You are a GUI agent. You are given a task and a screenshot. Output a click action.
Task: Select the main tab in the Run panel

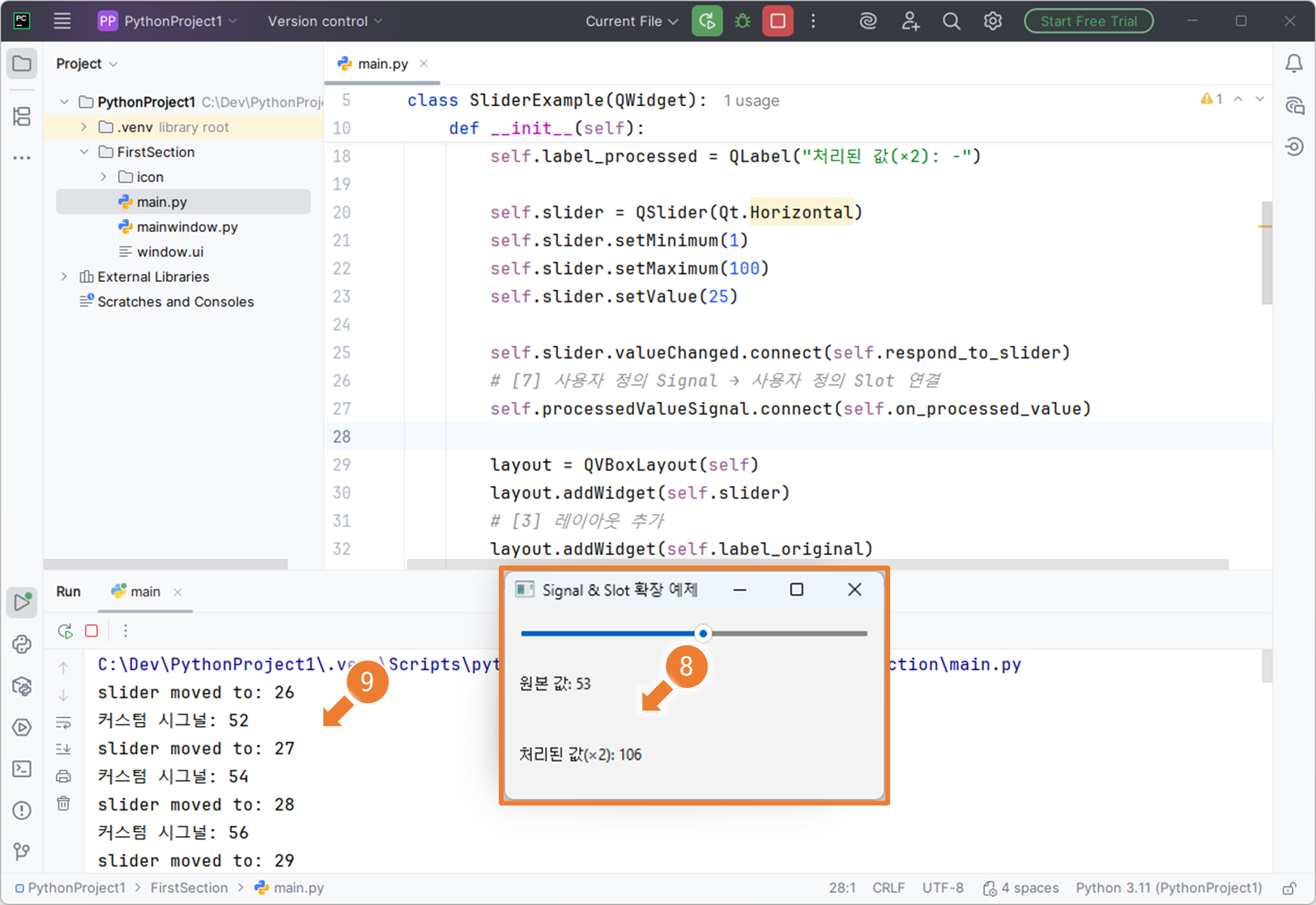point(136,591)
